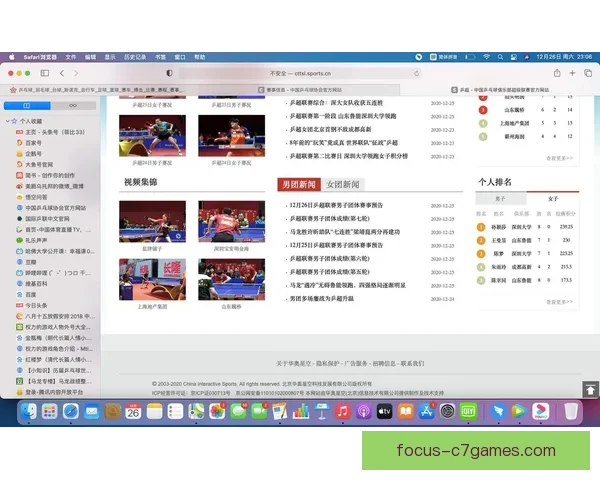
Task: Open 乒超联赛男子团体成绩(第六轮) link
Action: click(x=329, y=258)
